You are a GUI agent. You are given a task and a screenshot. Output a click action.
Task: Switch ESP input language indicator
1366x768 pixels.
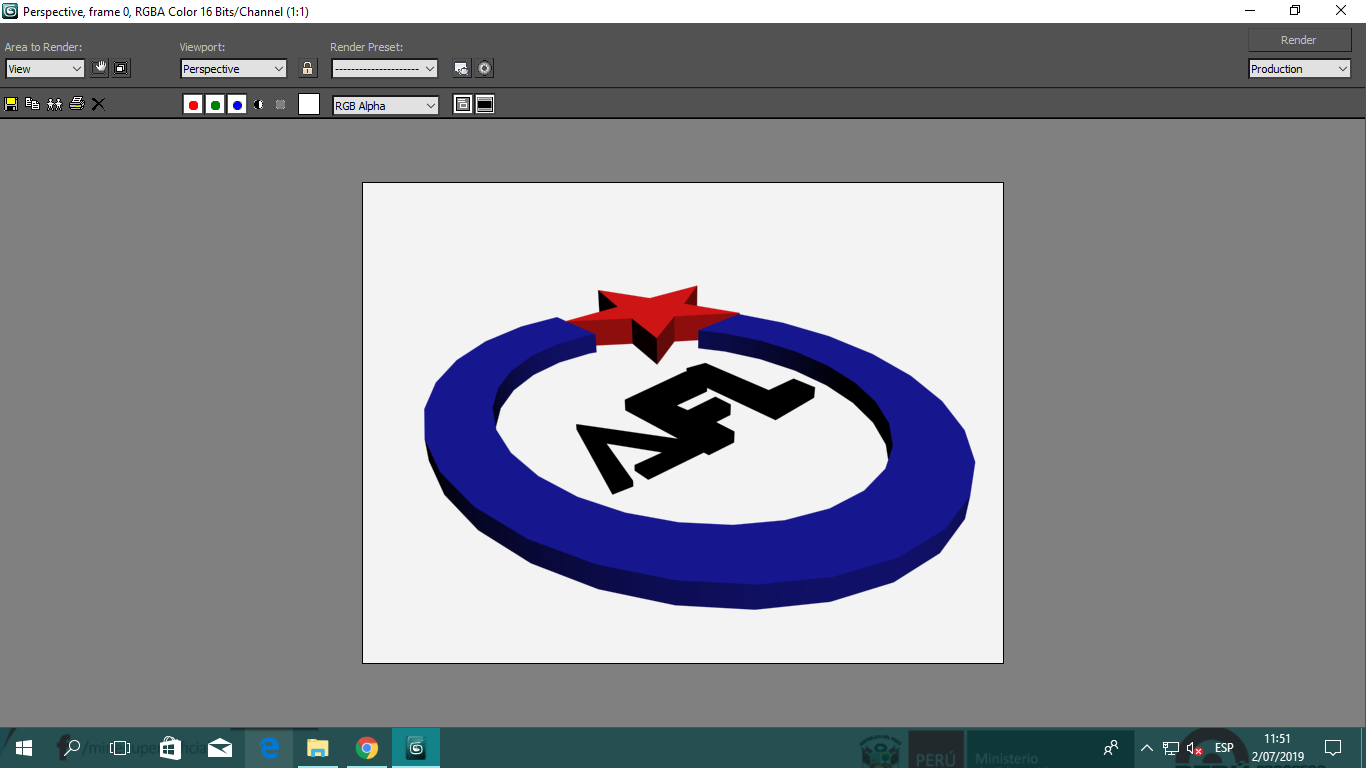1224,748
